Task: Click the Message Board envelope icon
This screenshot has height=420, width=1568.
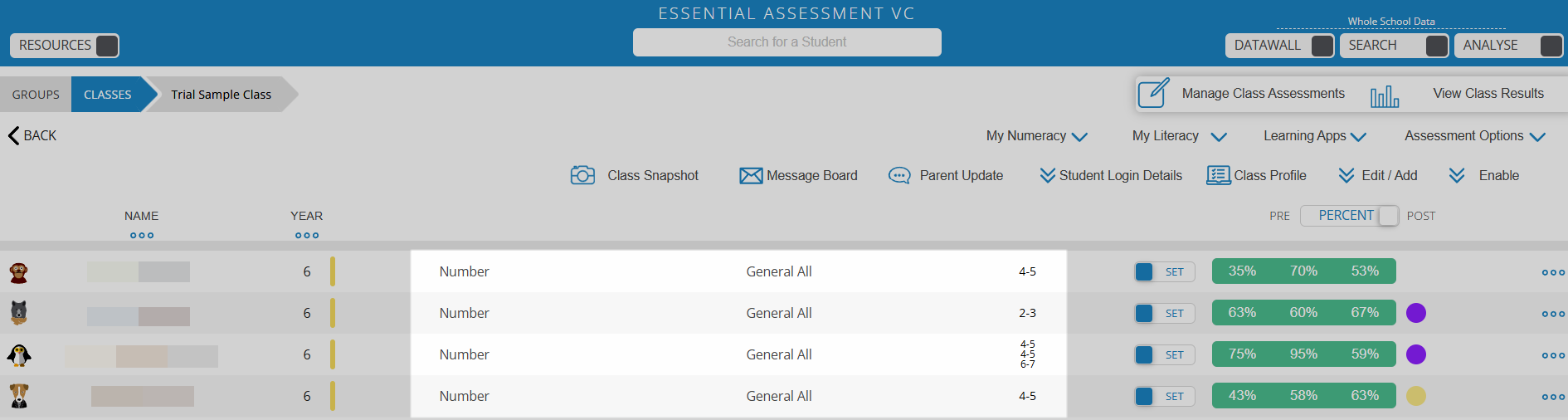Action: click(x=751, y=176)
